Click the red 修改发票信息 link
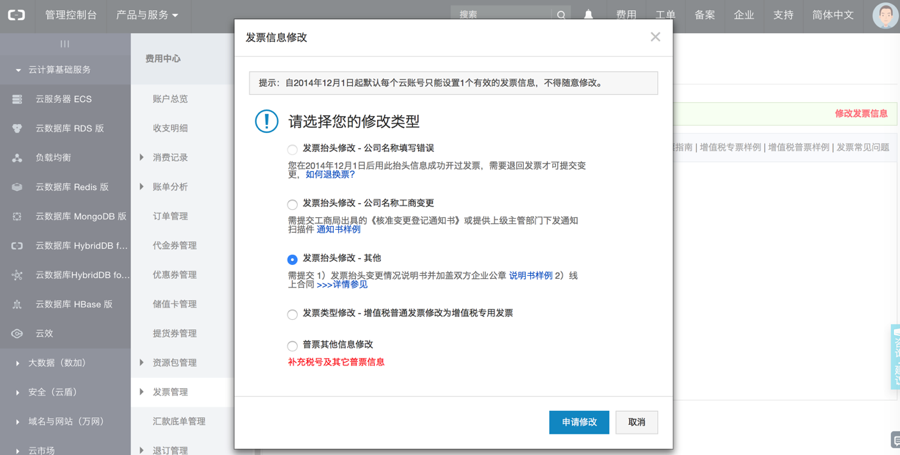 point(861,114)
